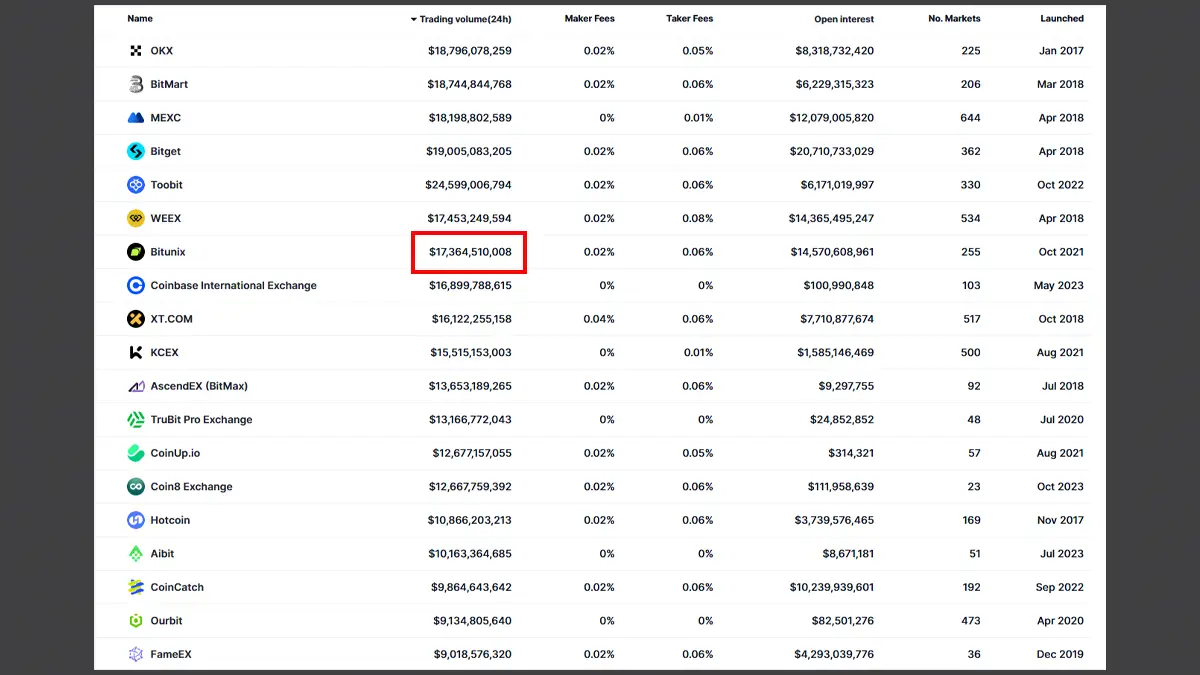
Task: Click the CoinCatch exchange logo icon
Action: (136, 587)
